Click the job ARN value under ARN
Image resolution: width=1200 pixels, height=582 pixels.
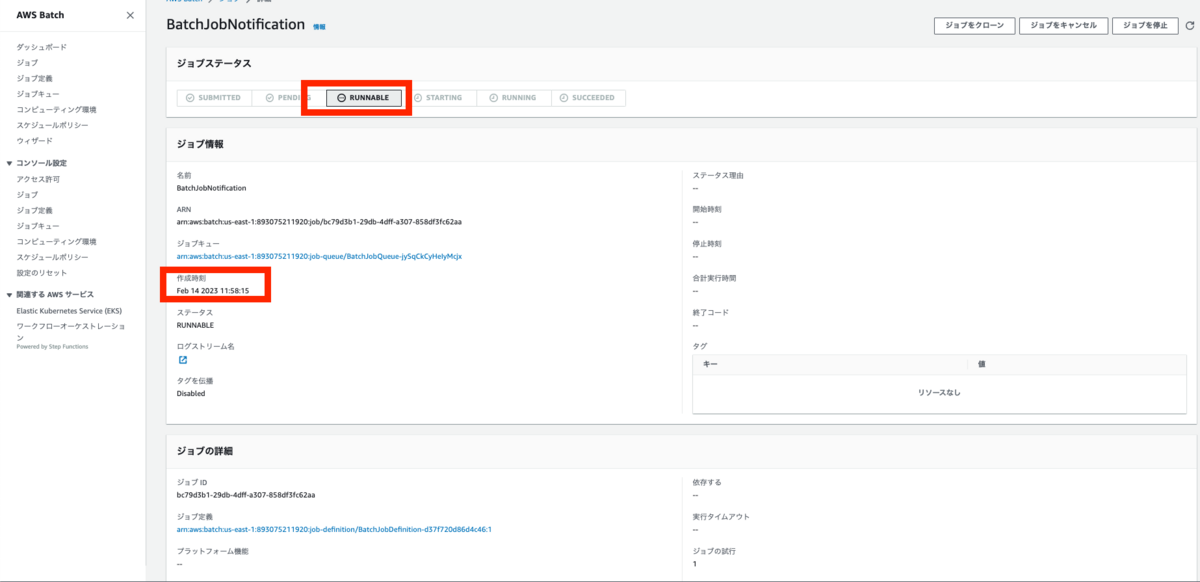coord(319,221)
